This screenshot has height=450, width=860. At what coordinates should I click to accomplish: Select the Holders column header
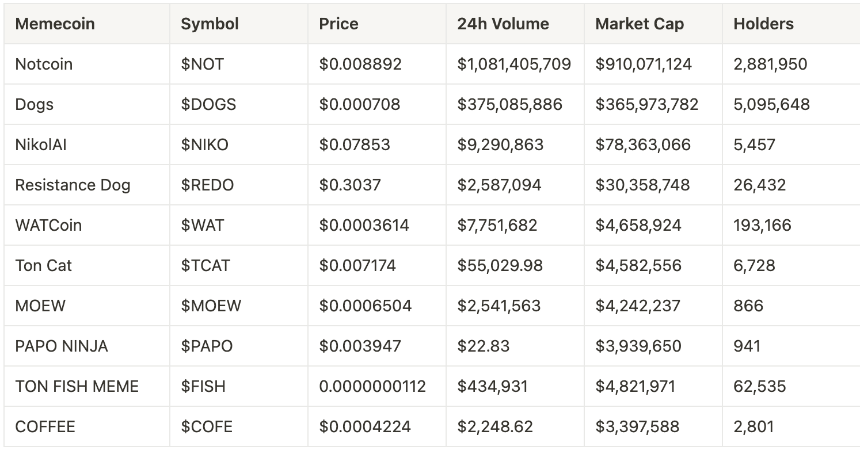763,24
